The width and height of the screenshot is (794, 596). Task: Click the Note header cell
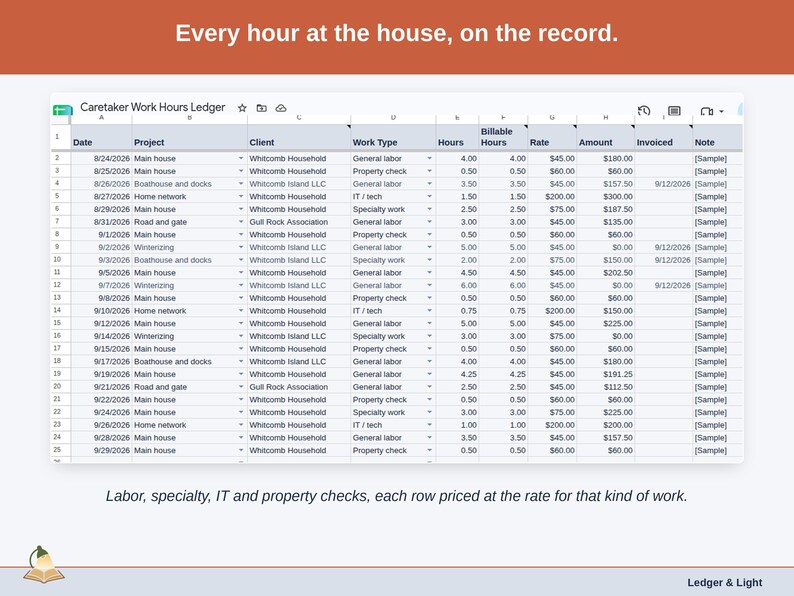click(x=718, y=137)
